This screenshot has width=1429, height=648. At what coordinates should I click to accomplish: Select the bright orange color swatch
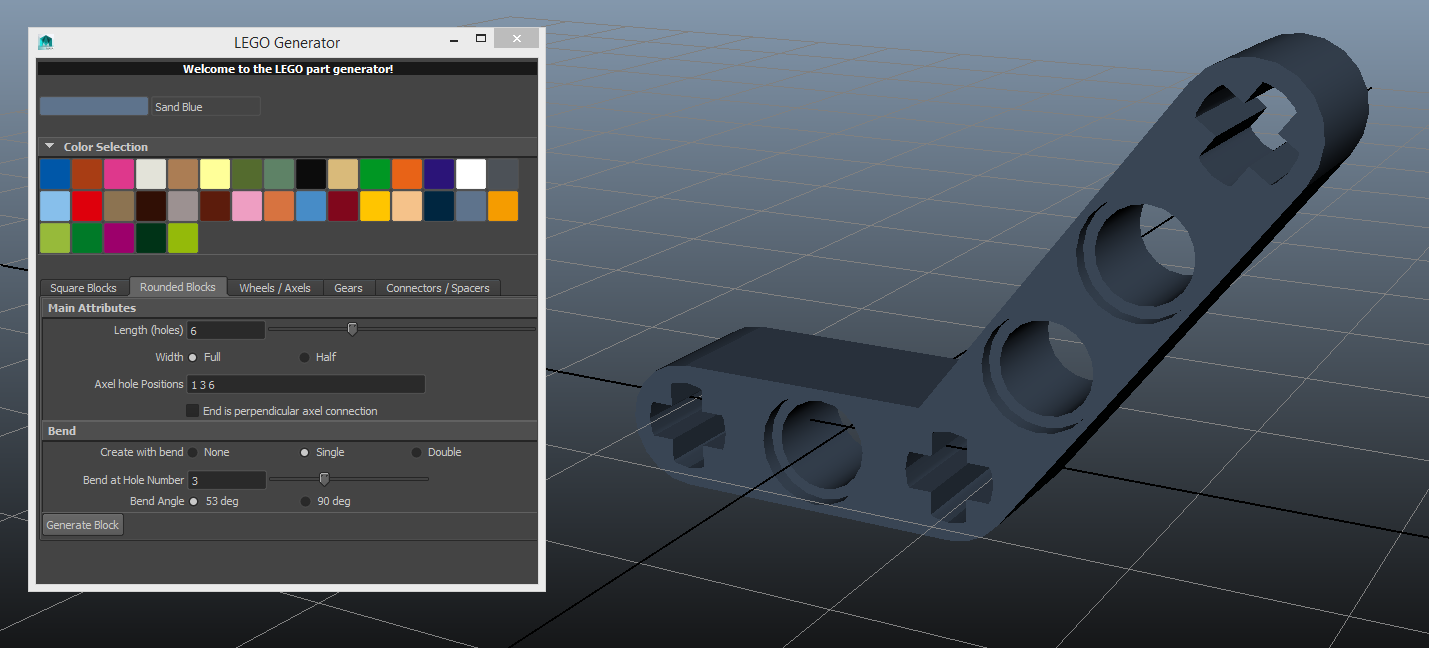pos(407,174)
